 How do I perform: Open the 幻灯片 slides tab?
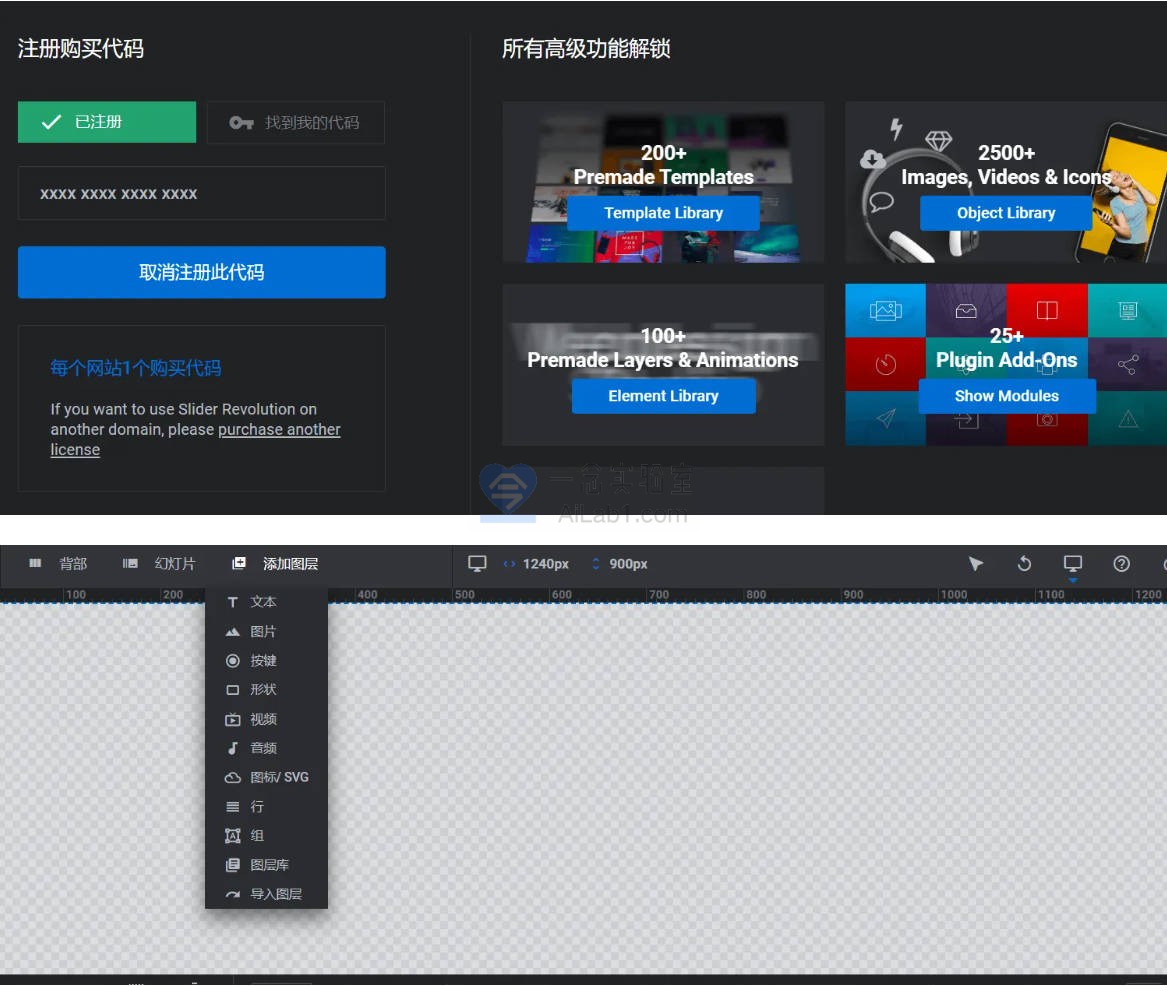pyautogui.click(x=175, y=564)
